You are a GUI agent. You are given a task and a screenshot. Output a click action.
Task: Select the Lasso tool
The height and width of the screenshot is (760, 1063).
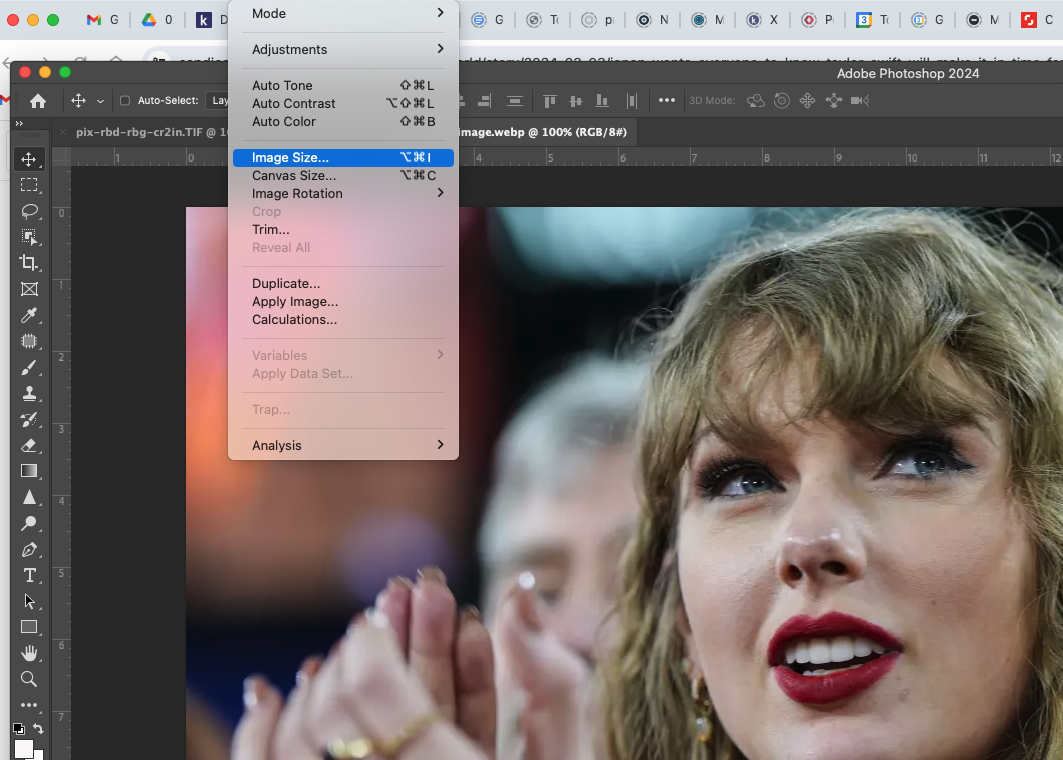coord(29,211)
